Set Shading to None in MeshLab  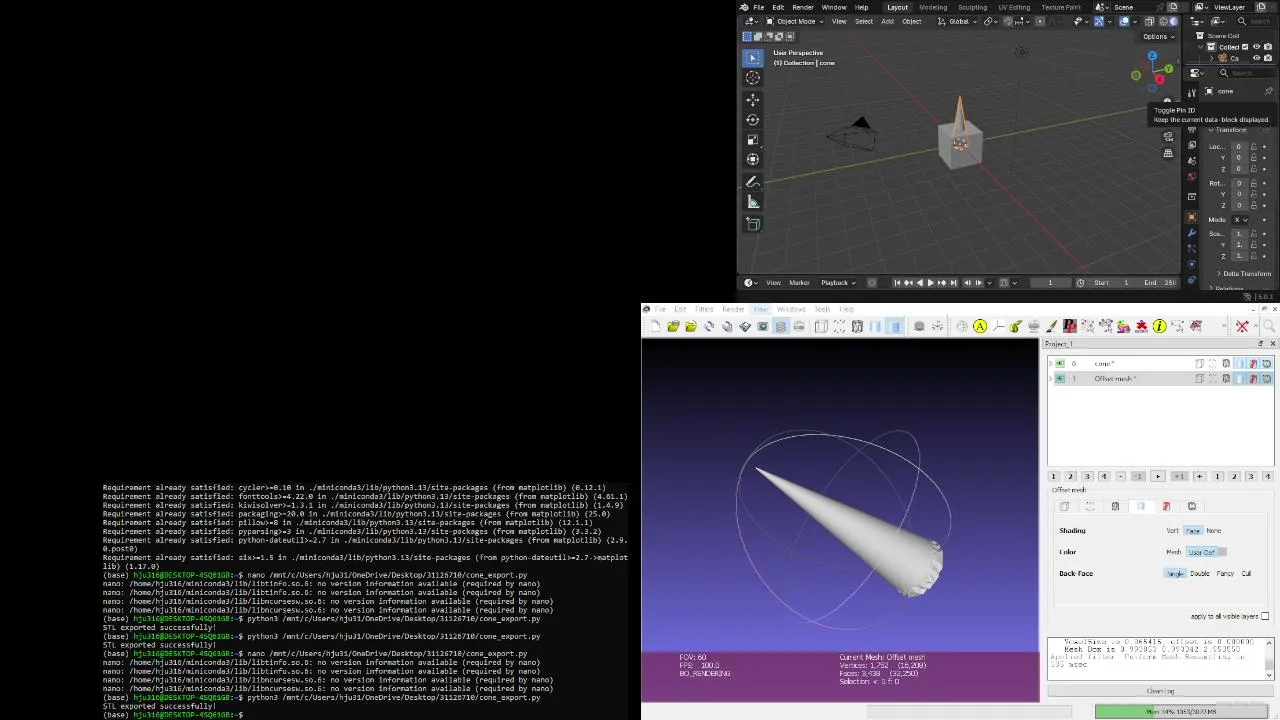[1213, 531]
